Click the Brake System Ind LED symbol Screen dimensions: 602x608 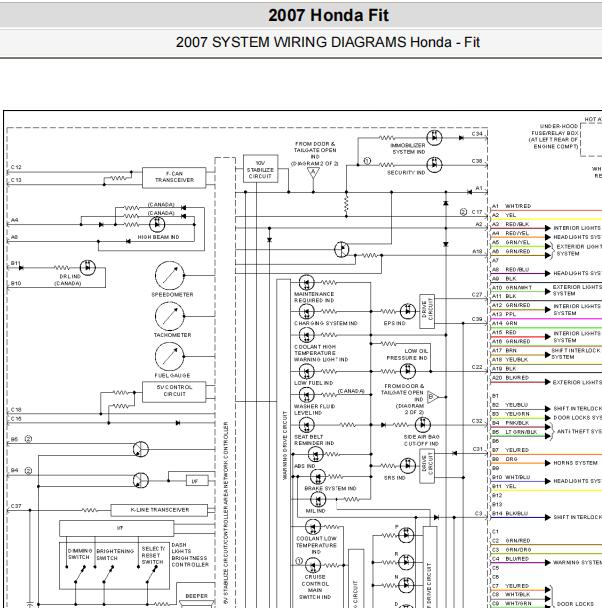(318, 477)
